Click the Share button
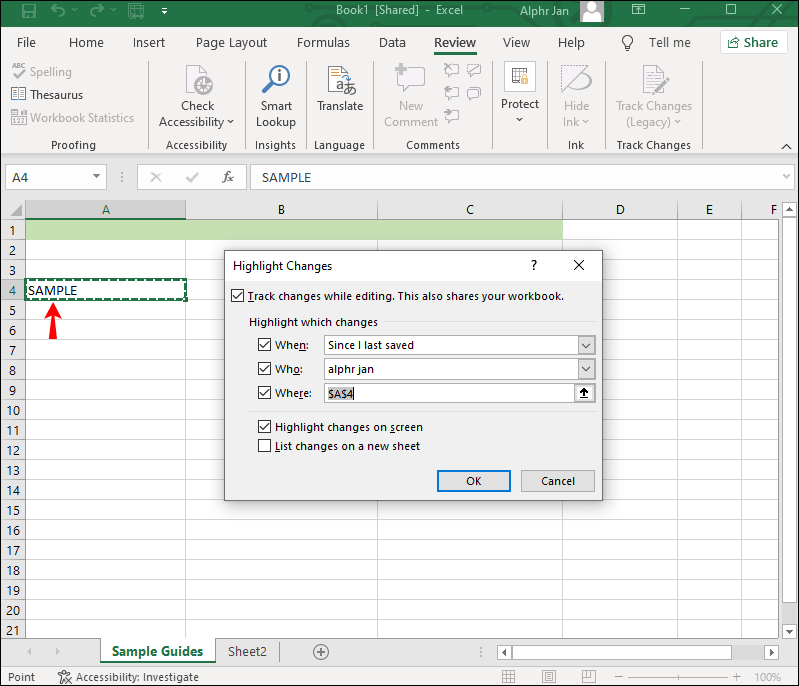Screen dimensions: 799x686 [753, 42]
